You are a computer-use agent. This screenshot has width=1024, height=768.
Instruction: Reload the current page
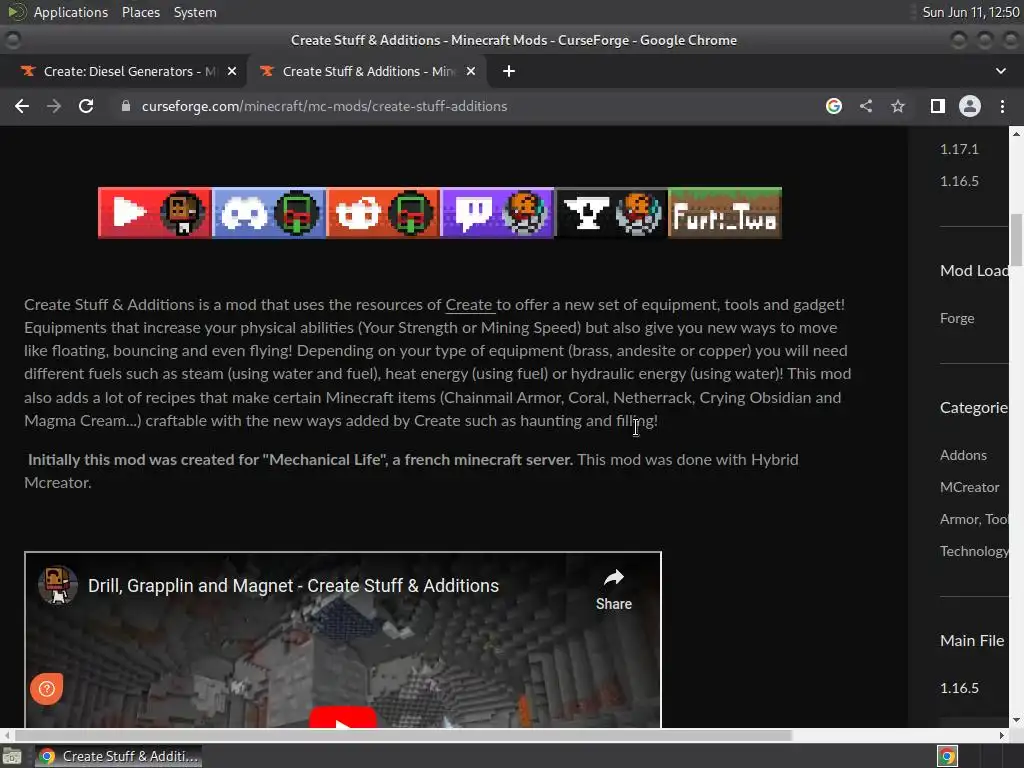[x=86, y=106]
